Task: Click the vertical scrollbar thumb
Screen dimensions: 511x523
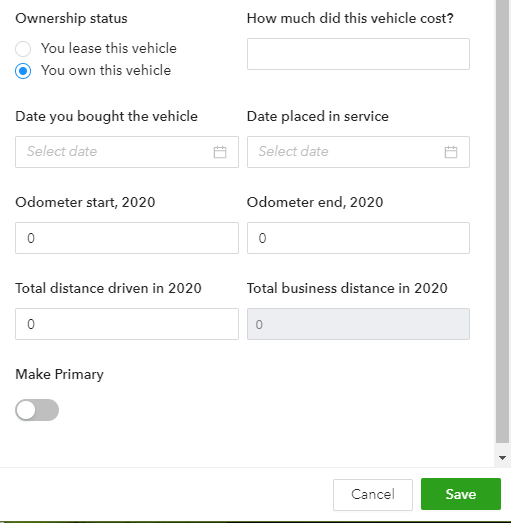Action: [502, 220]
